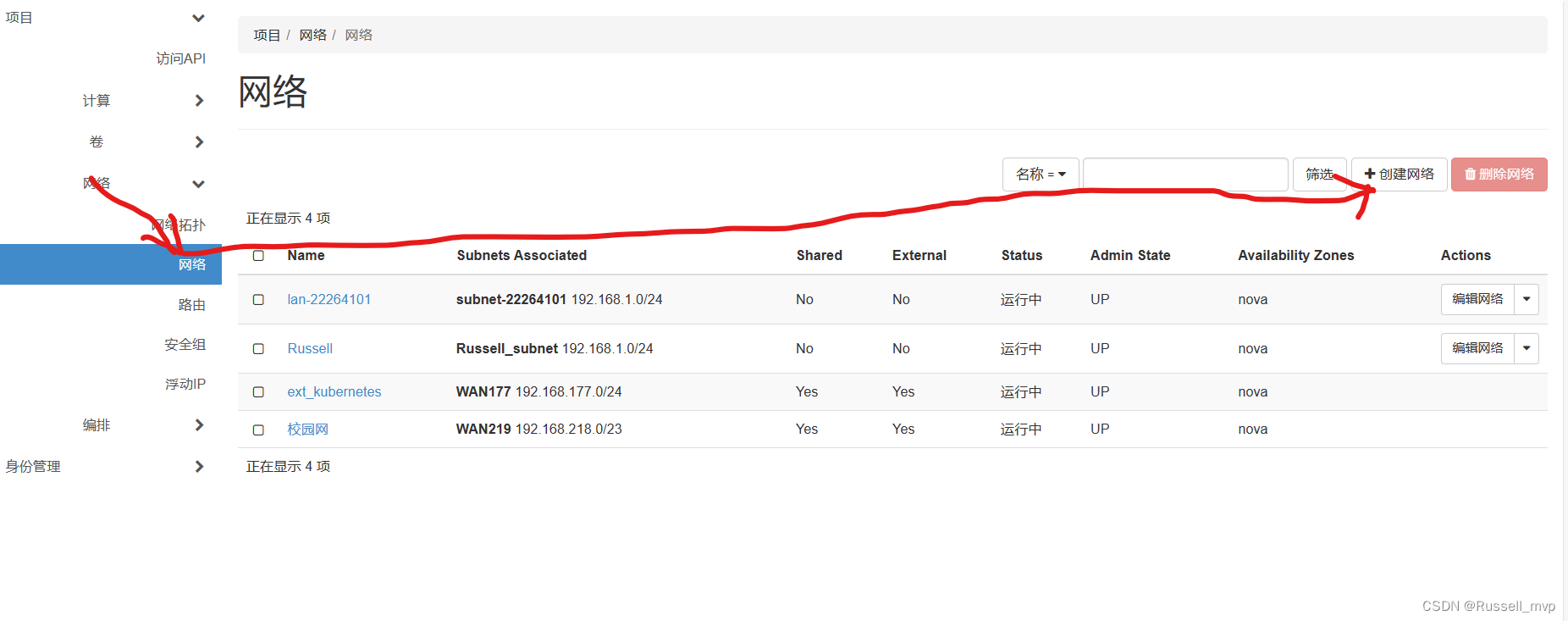Open the Russell network link

[x=310, y=348]
